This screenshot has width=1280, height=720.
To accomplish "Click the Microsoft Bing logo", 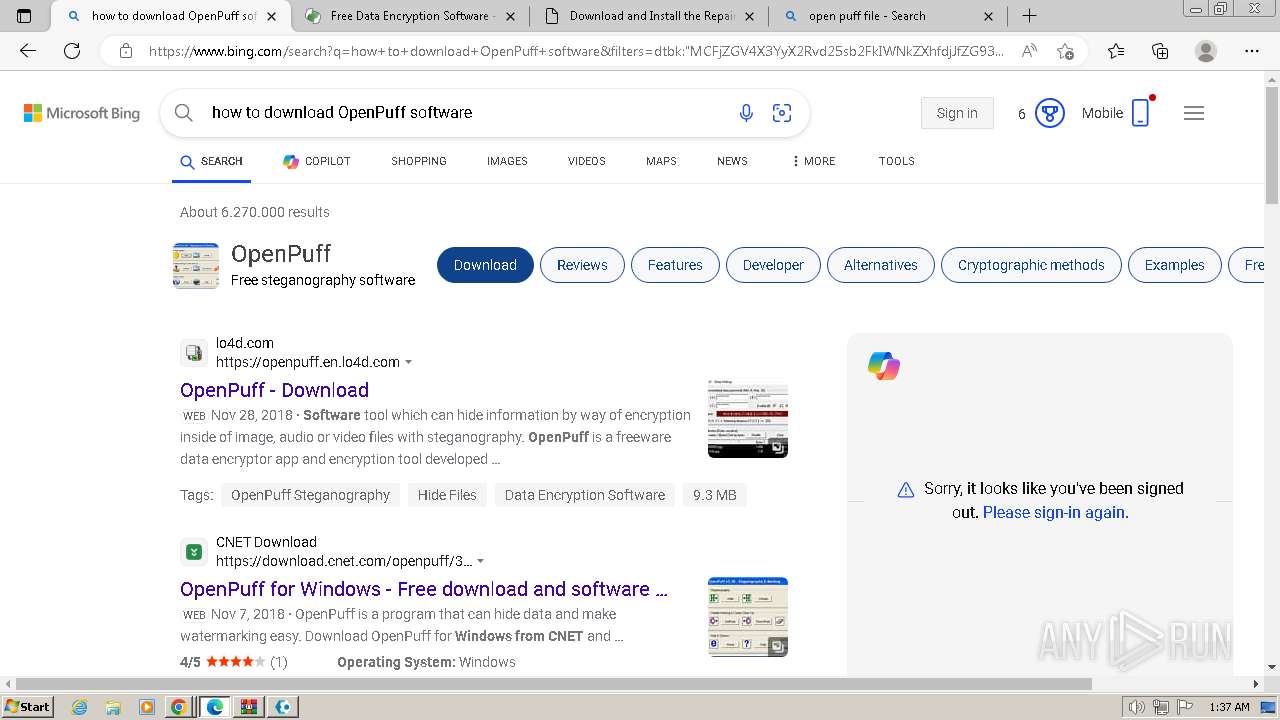I will tap(82, 113).
